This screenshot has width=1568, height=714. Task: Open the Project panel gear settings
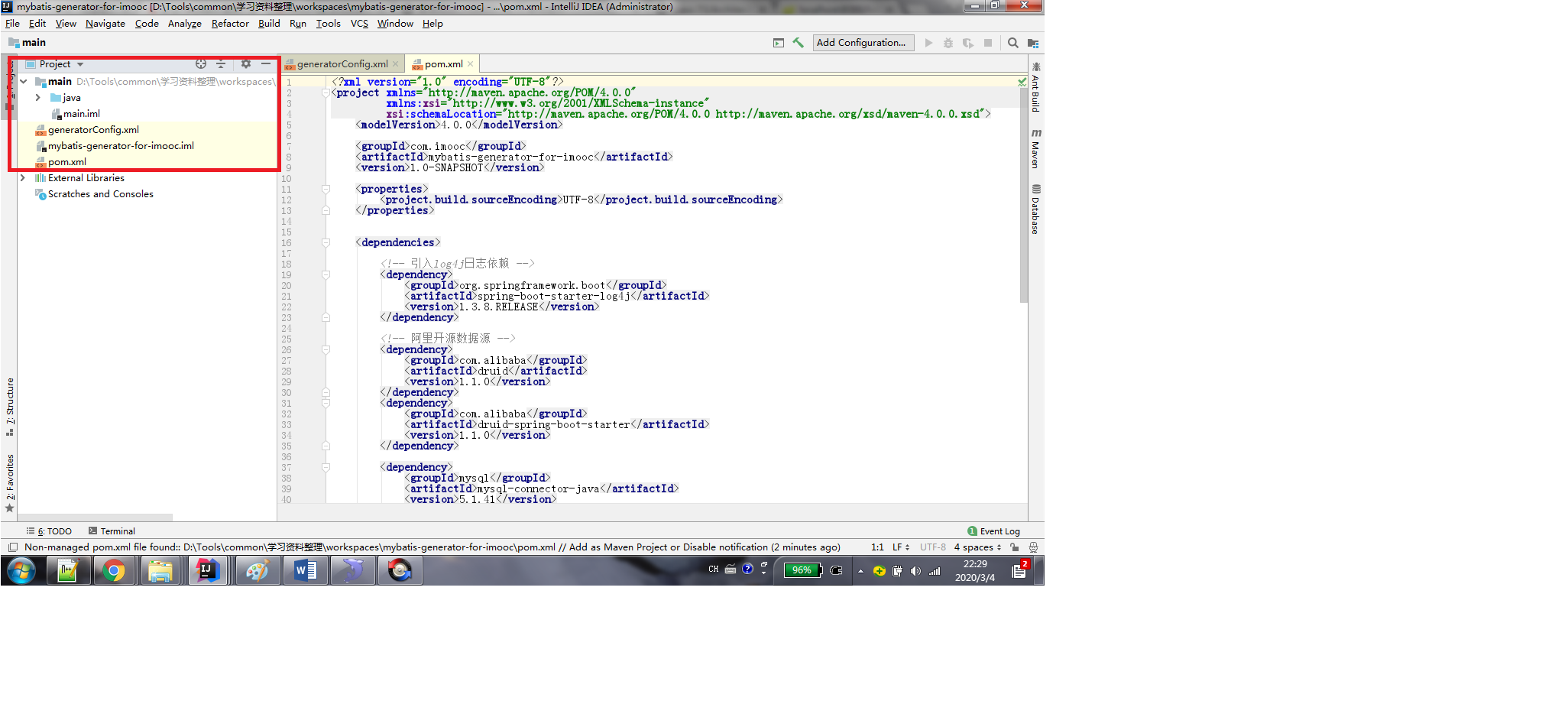pos(245,64)
